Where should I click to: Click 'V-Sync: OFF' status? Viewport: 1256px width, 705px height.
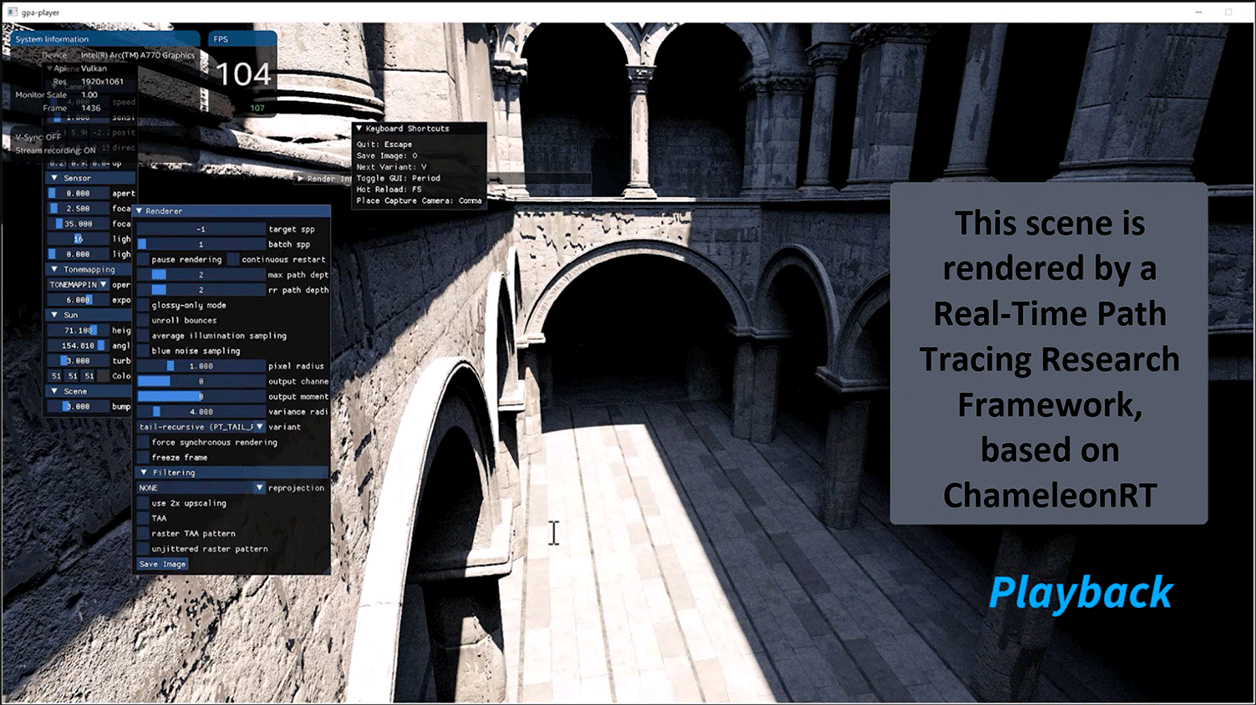[x=39, y=137]
